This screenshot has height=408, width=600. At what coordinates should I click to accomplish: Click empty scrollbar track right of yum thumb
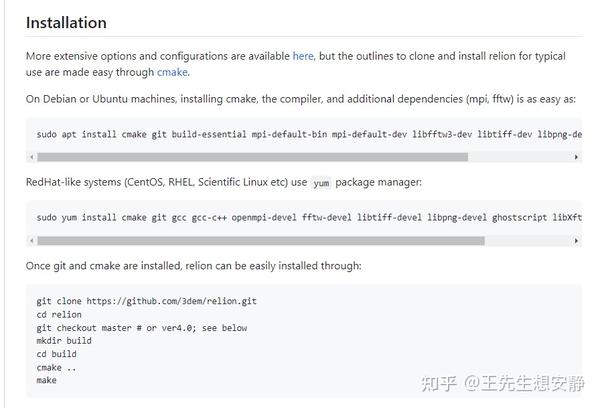point(528,241)
